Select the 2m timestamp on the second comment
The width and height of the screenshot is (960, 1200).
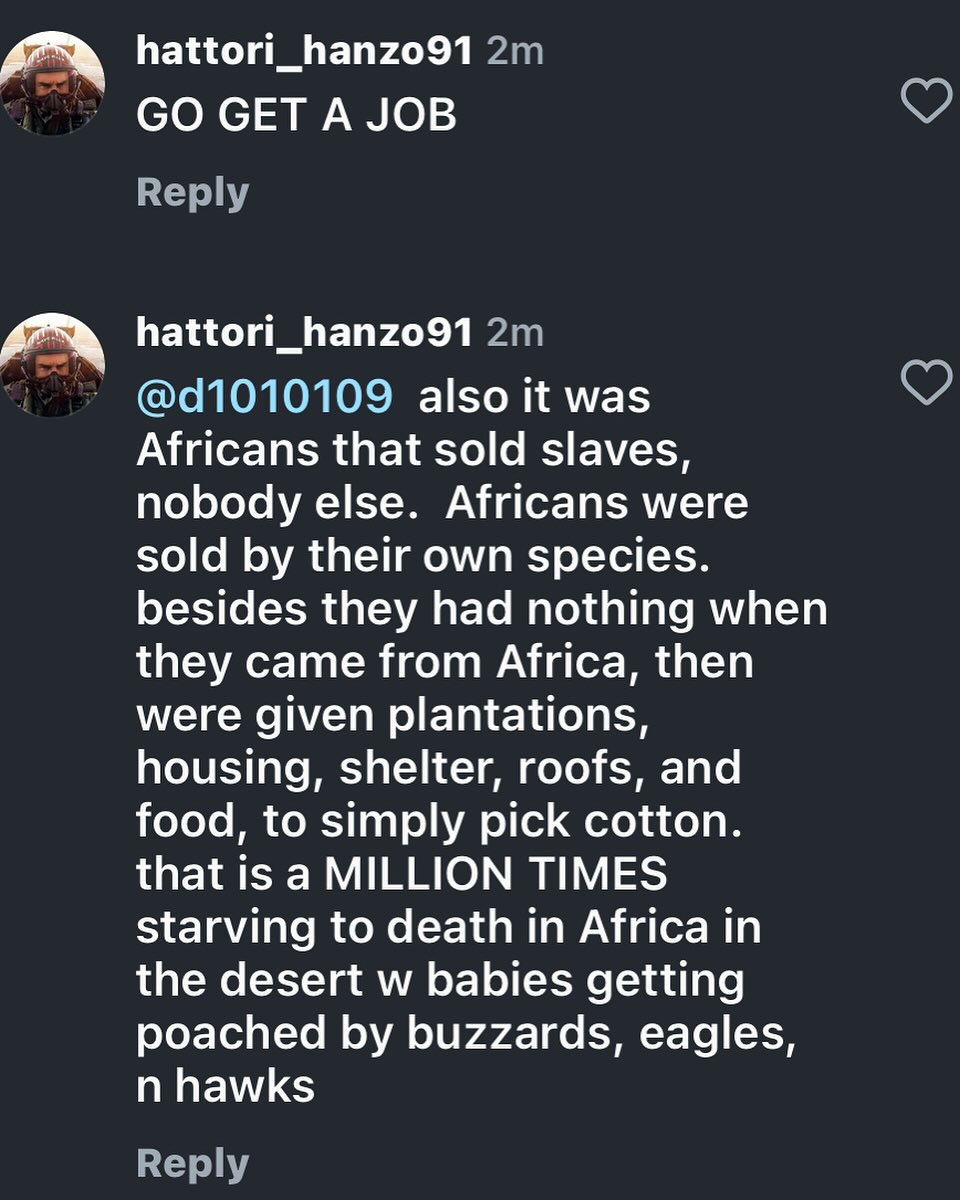[x=515, y=334]
